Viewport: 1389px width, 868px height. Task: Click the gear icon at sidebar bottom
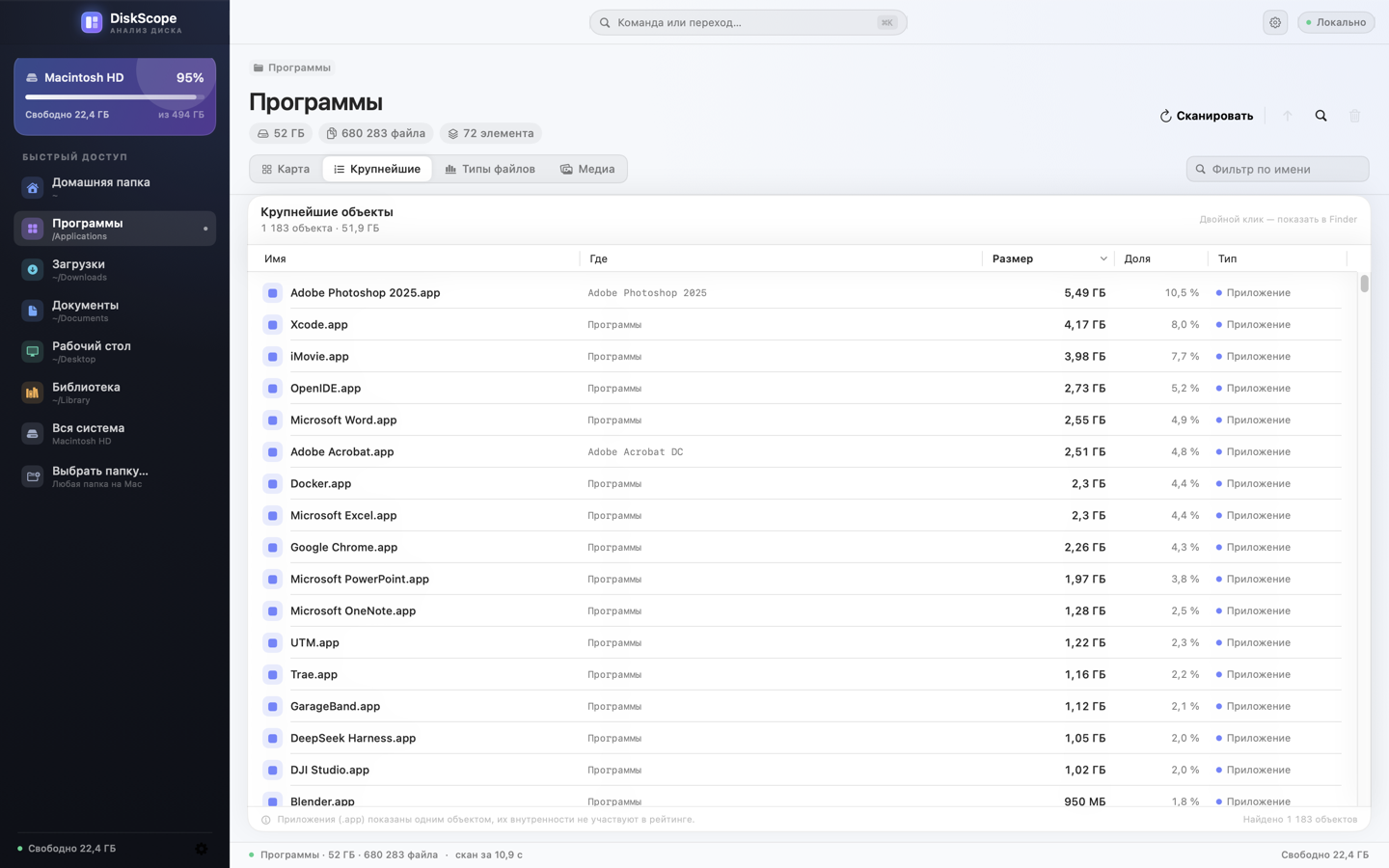tap(202, 849)
